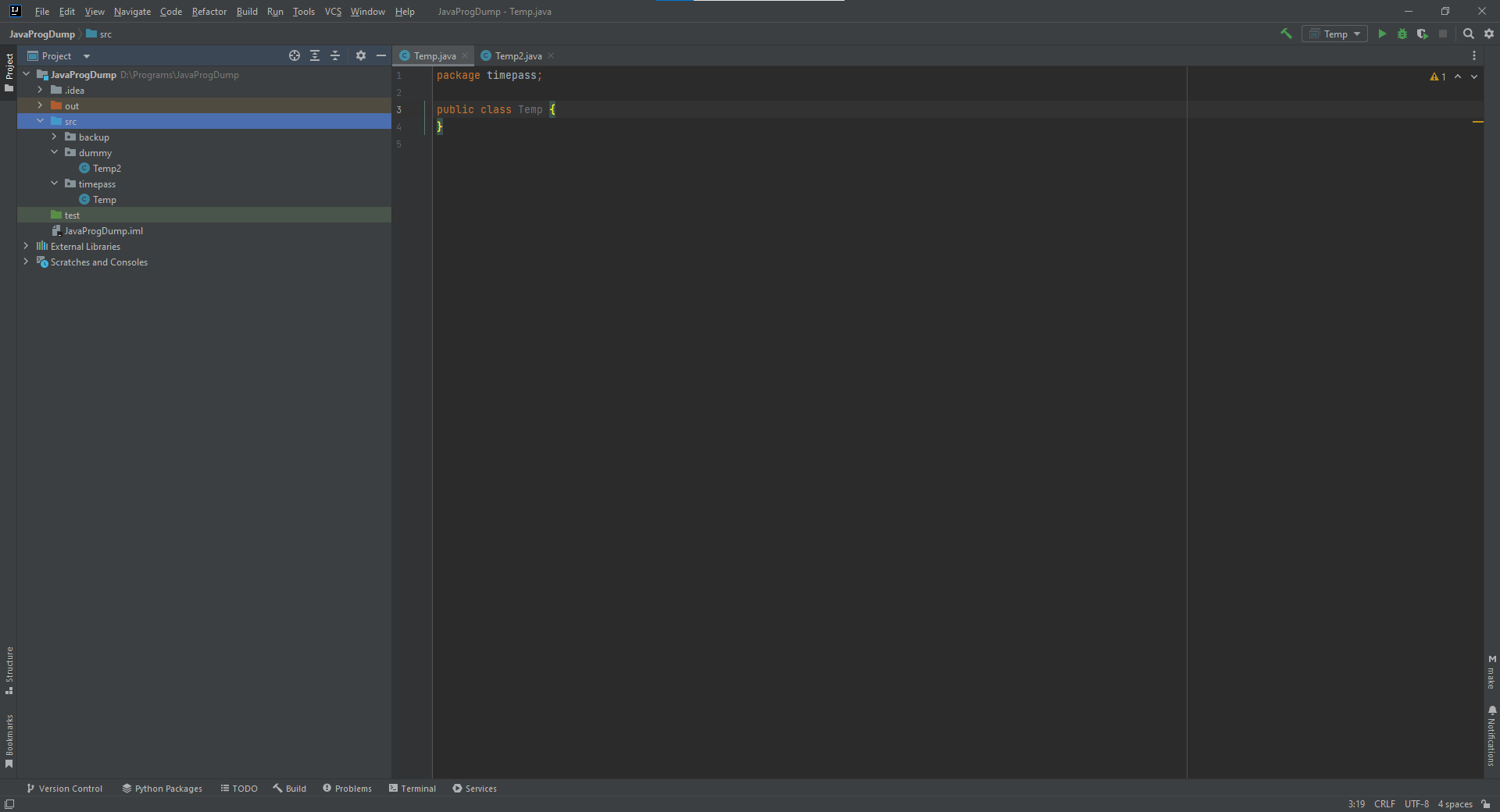Collapse All icon in Project panel
Screen dimensions: 1500x812
tap(335, 55)
